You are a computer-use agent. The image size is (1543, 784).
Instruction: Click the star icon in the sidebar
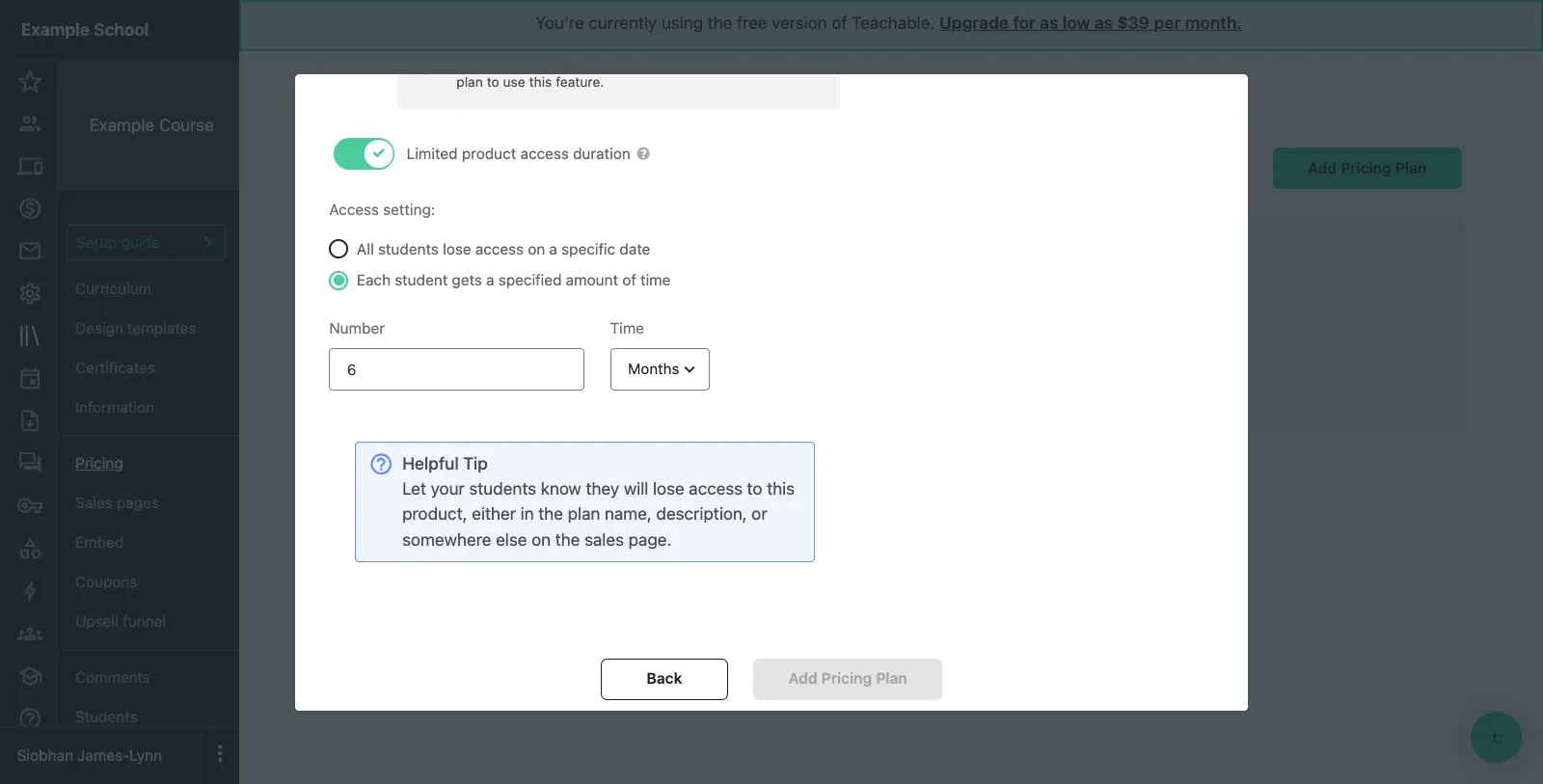point(30,82)
